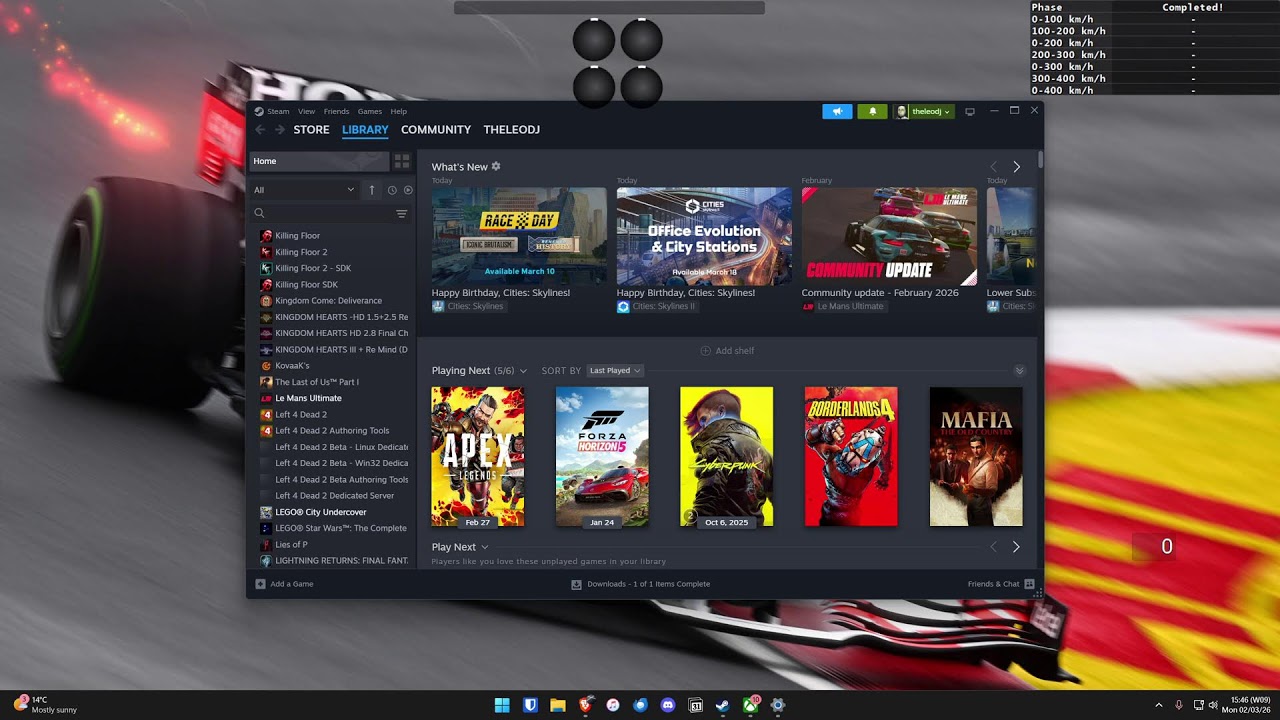Open the View menu
Screen dimensions: 1280x720
(306, 111)
